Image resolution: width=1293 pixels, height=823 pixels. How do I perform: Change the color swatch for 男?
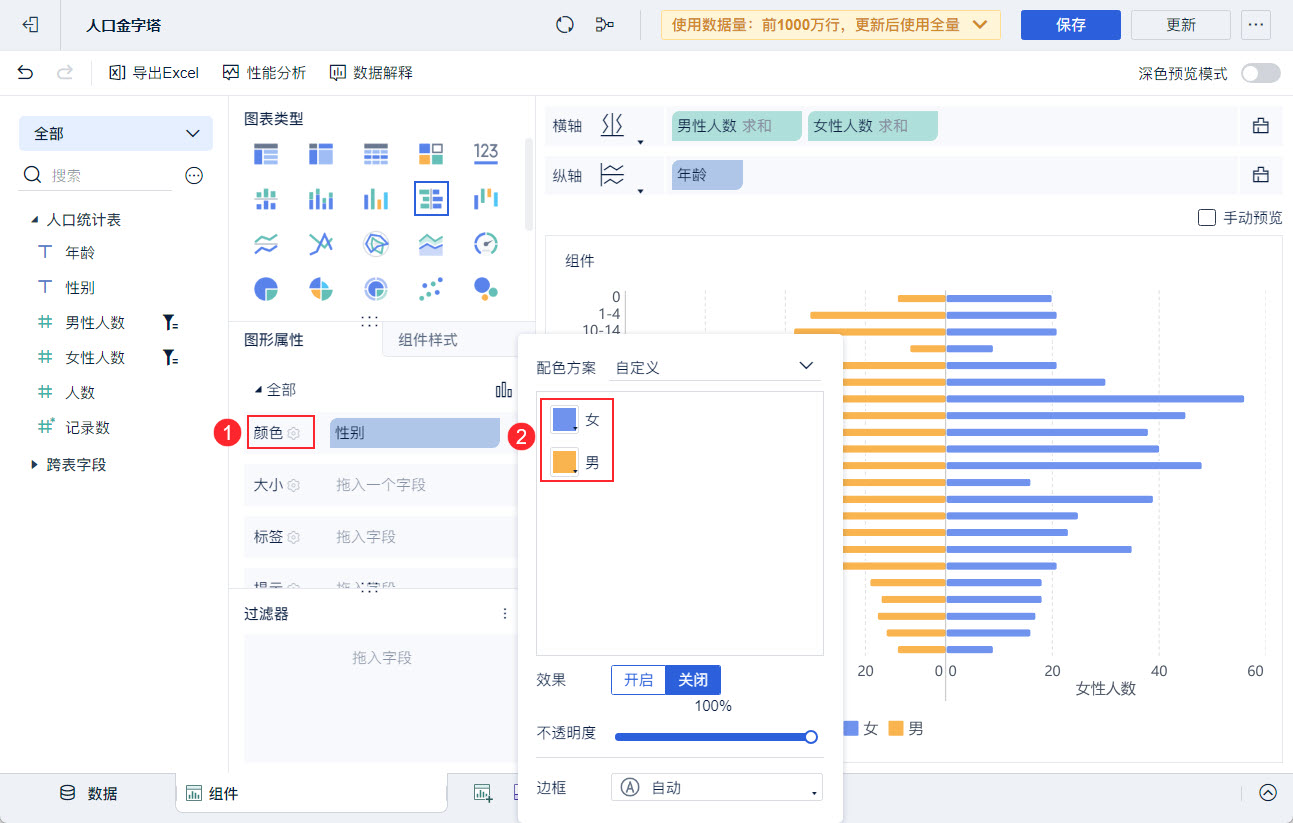[x=564, y=463]
